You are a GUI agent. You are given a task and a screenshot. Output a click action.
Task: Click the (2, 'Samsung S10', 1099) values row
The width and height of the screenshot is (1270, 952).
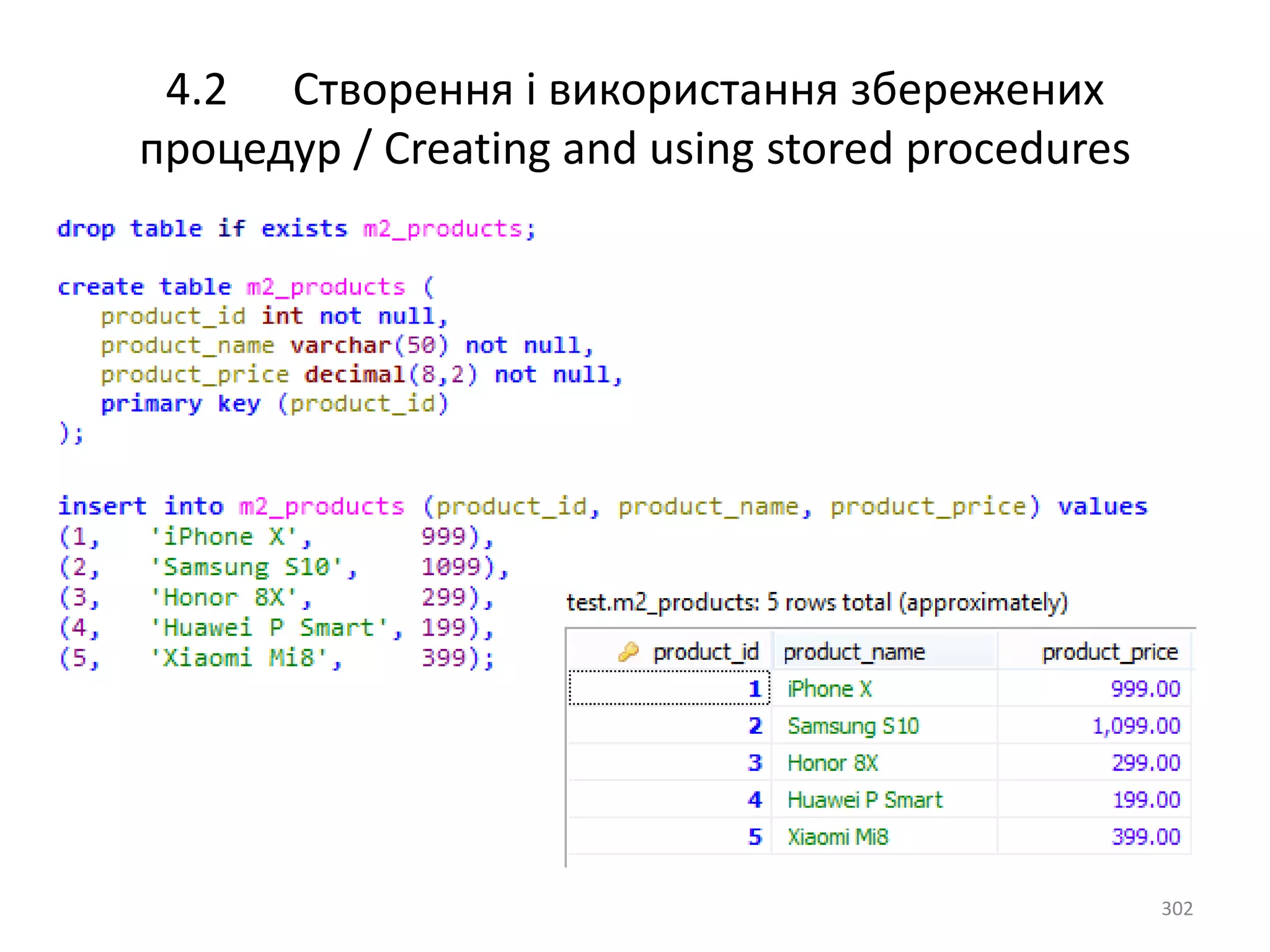pos(283,567)
